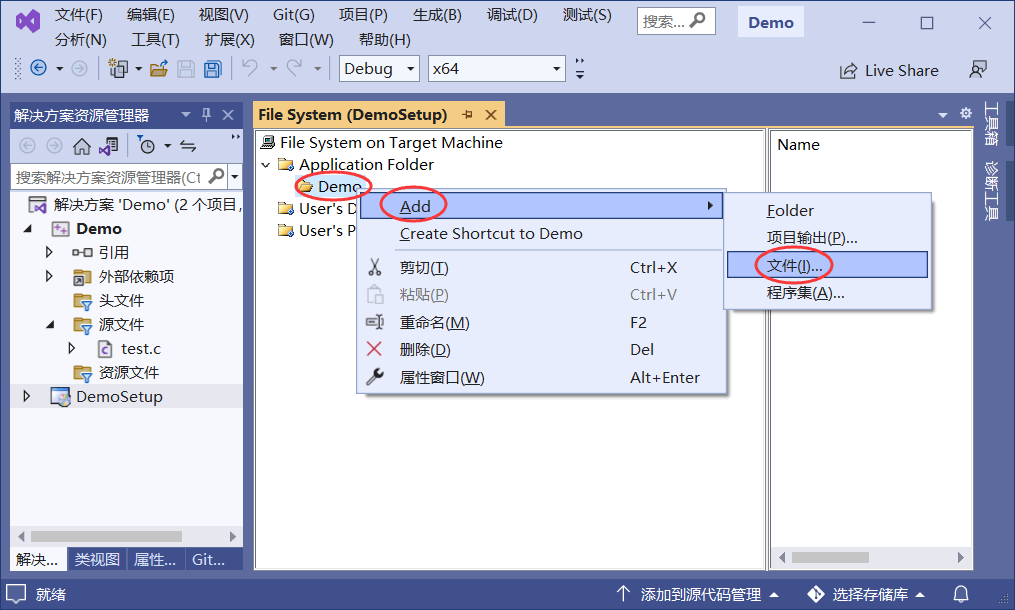Viewport: 1015px width, 610px height.
Task: Choose Create Shortcut to Demo
Action: coord(490,234)
